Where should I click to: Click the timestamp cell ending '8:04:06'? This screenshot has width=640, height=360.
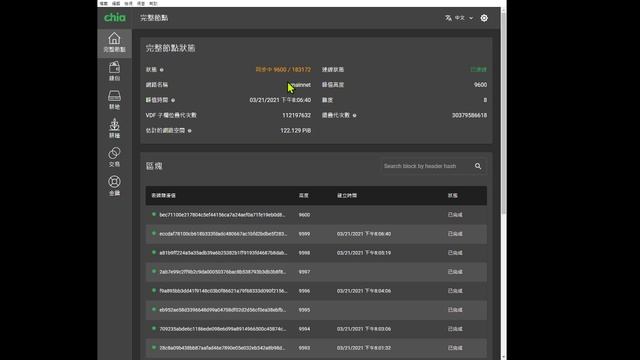(x=364, y=291)
